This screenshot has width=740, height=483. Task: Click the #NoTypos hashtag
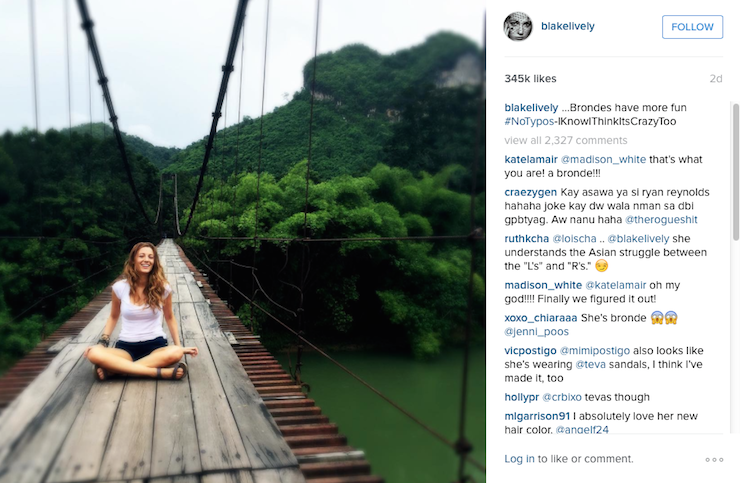pyautogui.click(x=530, y=122)
